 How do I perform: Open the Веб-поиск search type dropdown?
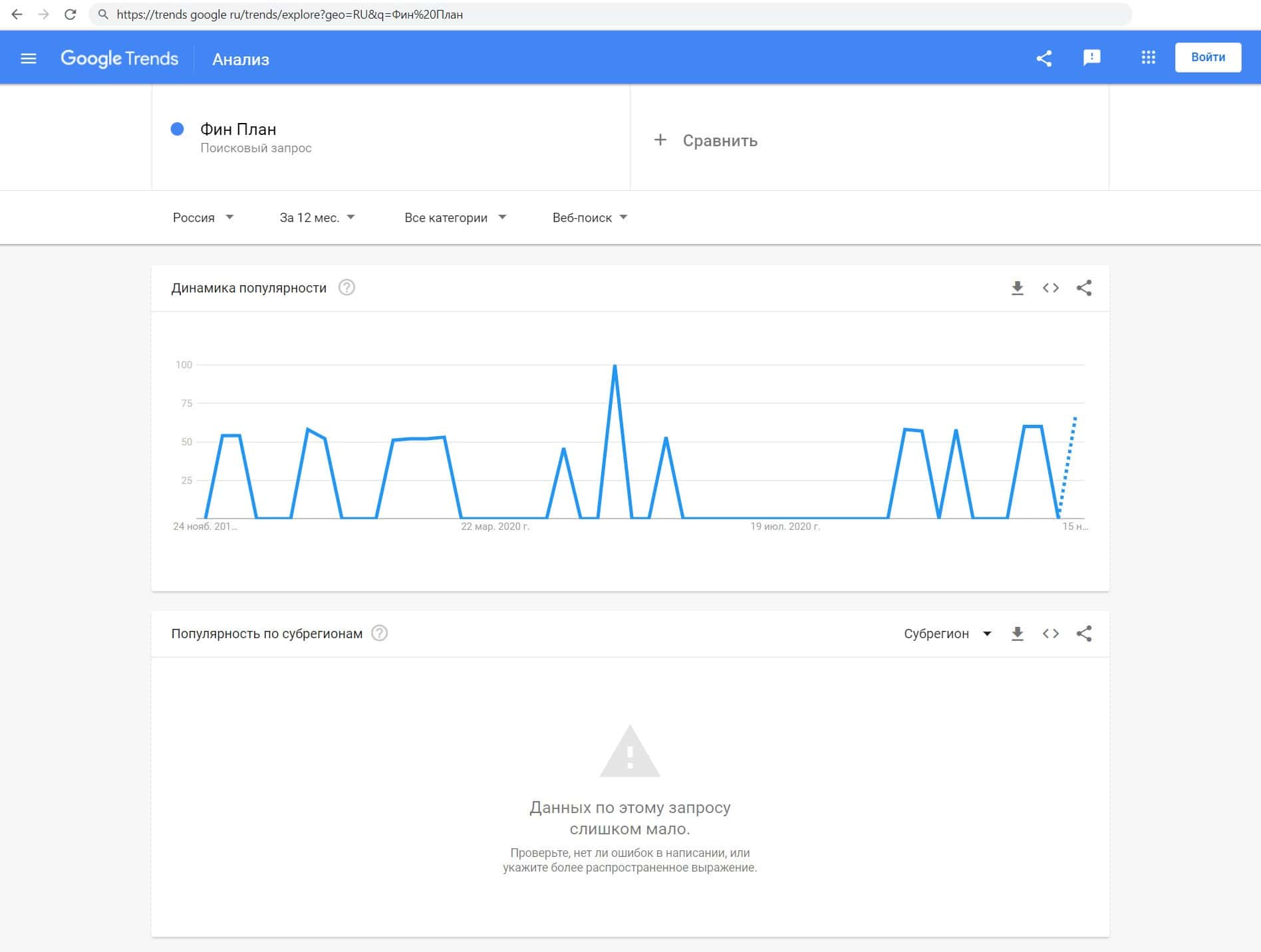(x=589, y=217)
